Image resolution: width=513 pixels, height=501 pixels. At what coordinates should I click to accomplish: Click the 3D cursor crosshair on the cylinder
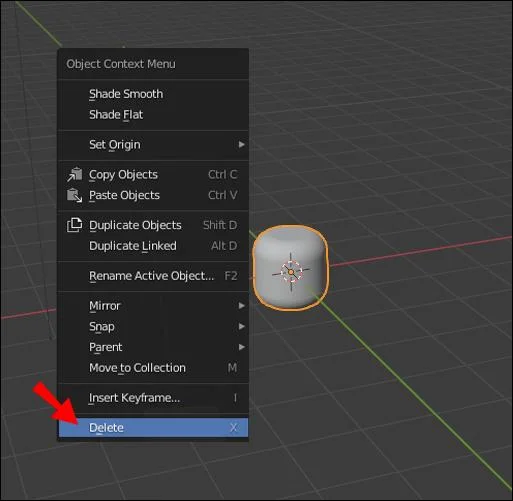click(291, 272)
